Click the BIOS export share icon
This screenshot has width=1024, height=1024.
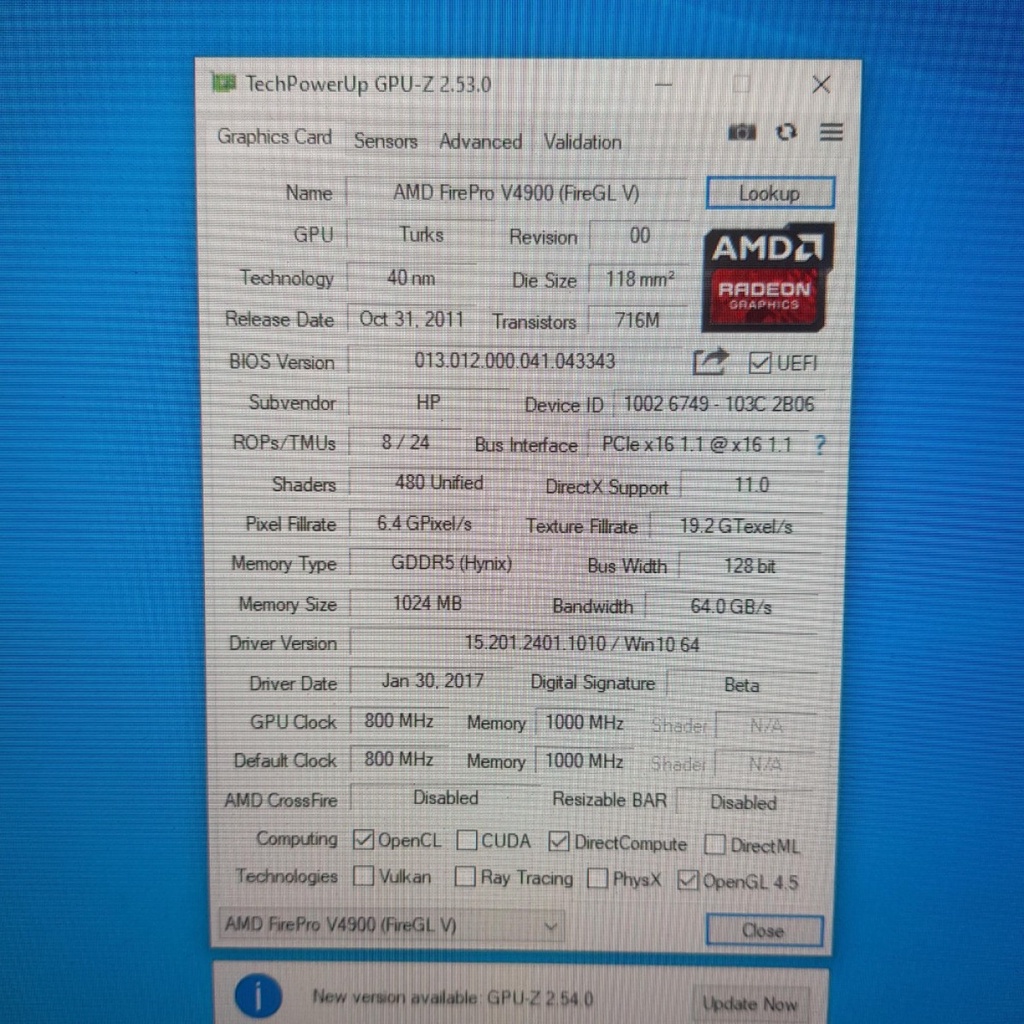coord(710,361)
